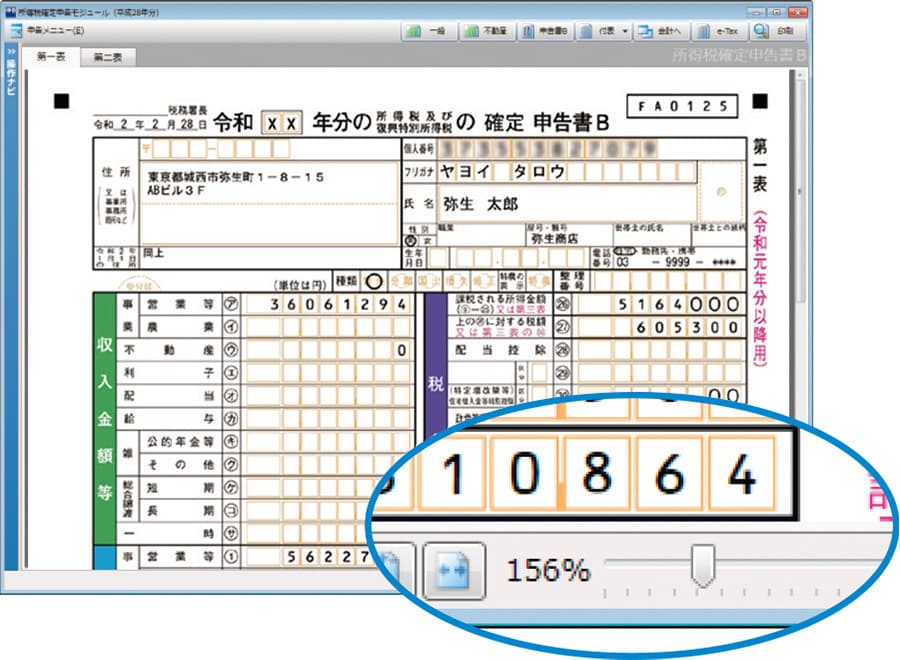The height and width of the screenshot is (660, 900).
Task: Select 男 in the 性別 field
Action: pyautogui.click(x=410, y=241)
